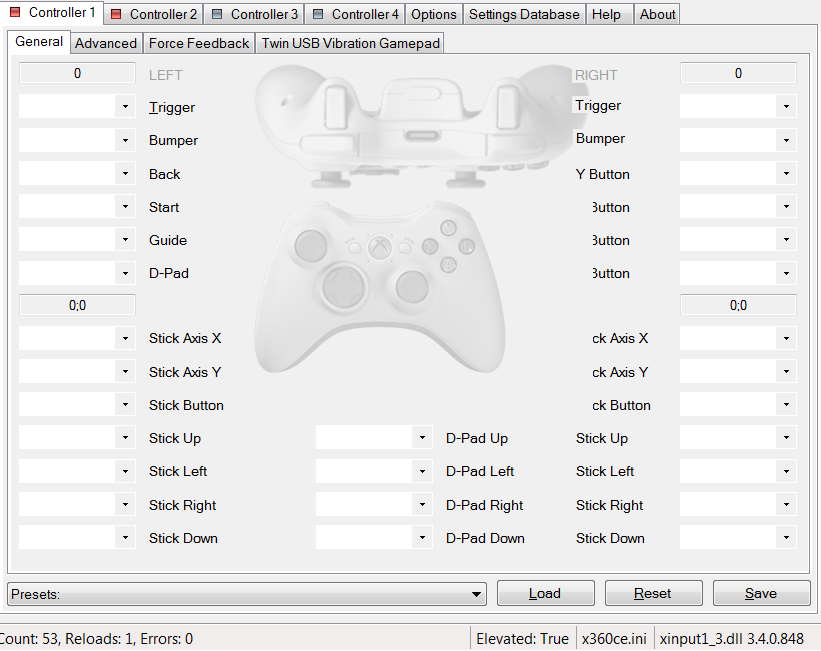Viewport: 821px width, 651px height.
Task: Switch to the Controller 2 tab
Action: pyautogui.click(x=154, y=14)
